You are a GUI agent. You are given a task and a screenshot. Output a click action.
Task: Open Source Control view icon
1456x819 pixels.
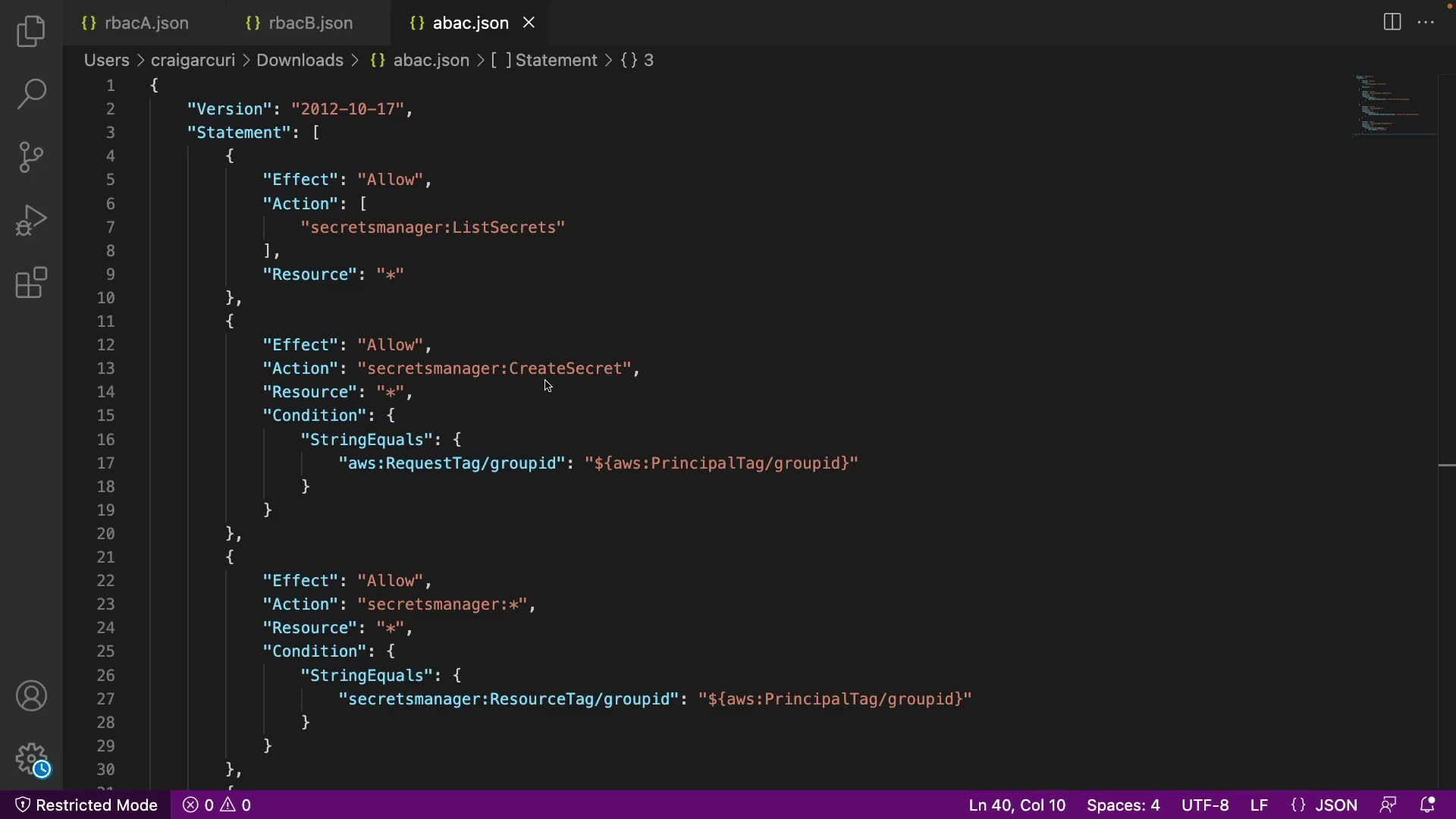[31, 157]
